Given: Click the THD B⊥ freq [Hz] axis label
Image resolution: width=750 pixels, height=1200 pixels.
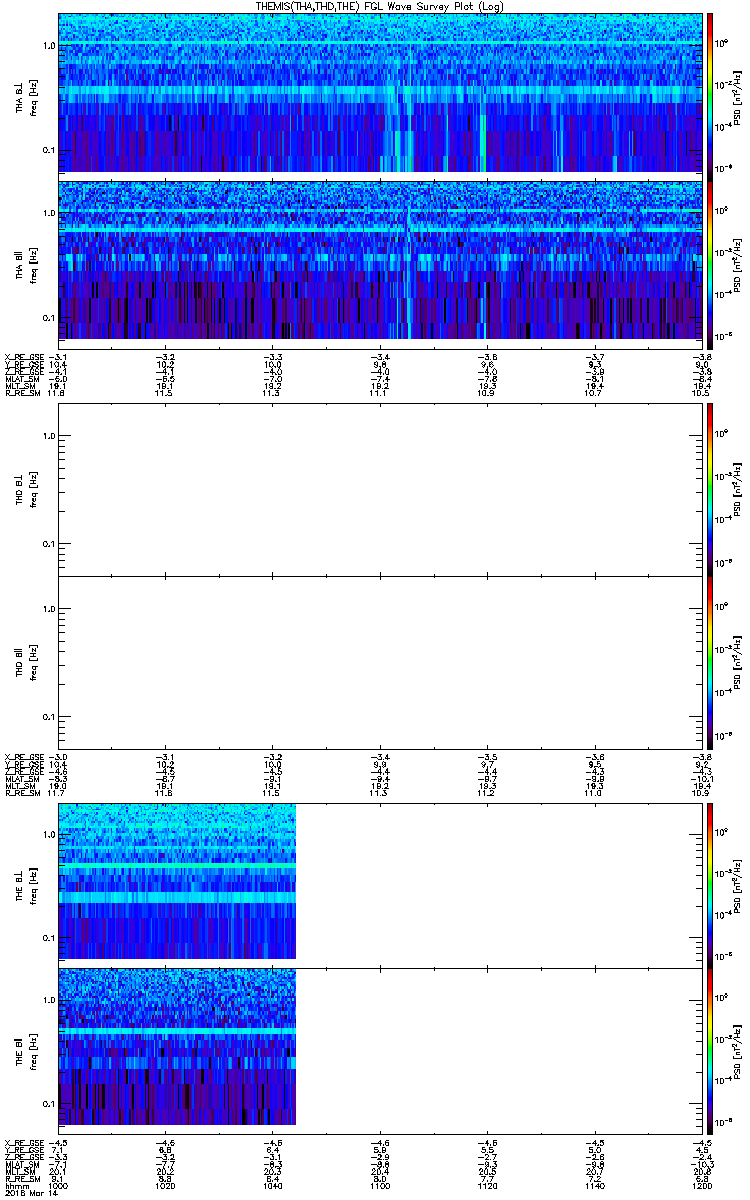Looking at the screenshot, I should point(34,490).
